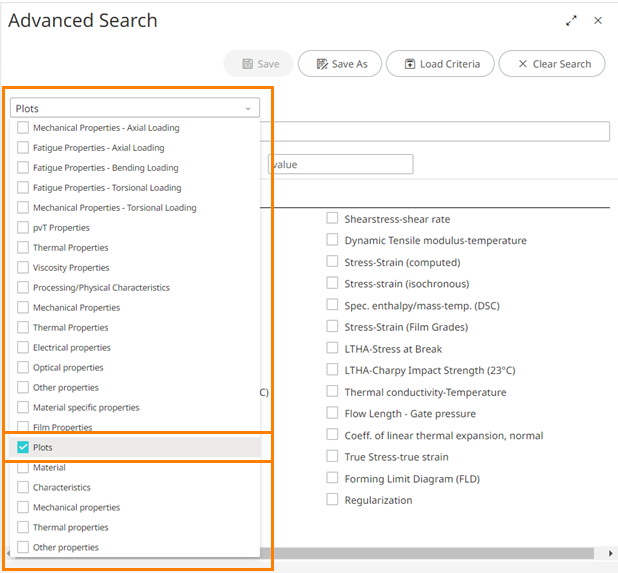Select Characteristics in the lower list
618x573 pixels.
tap(23, 488)
